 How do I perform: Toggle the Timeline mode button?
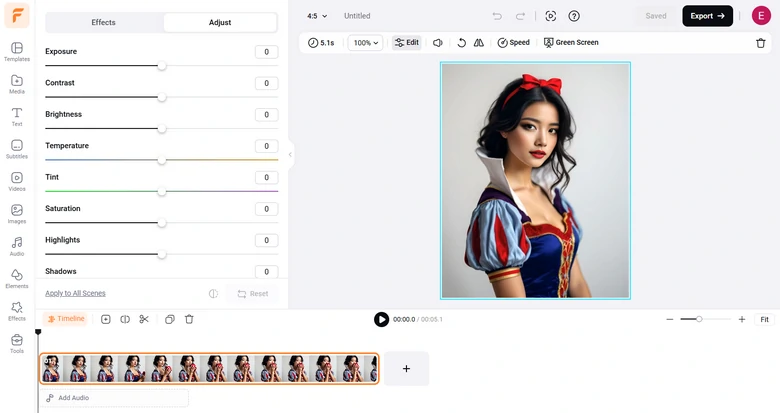66,319
